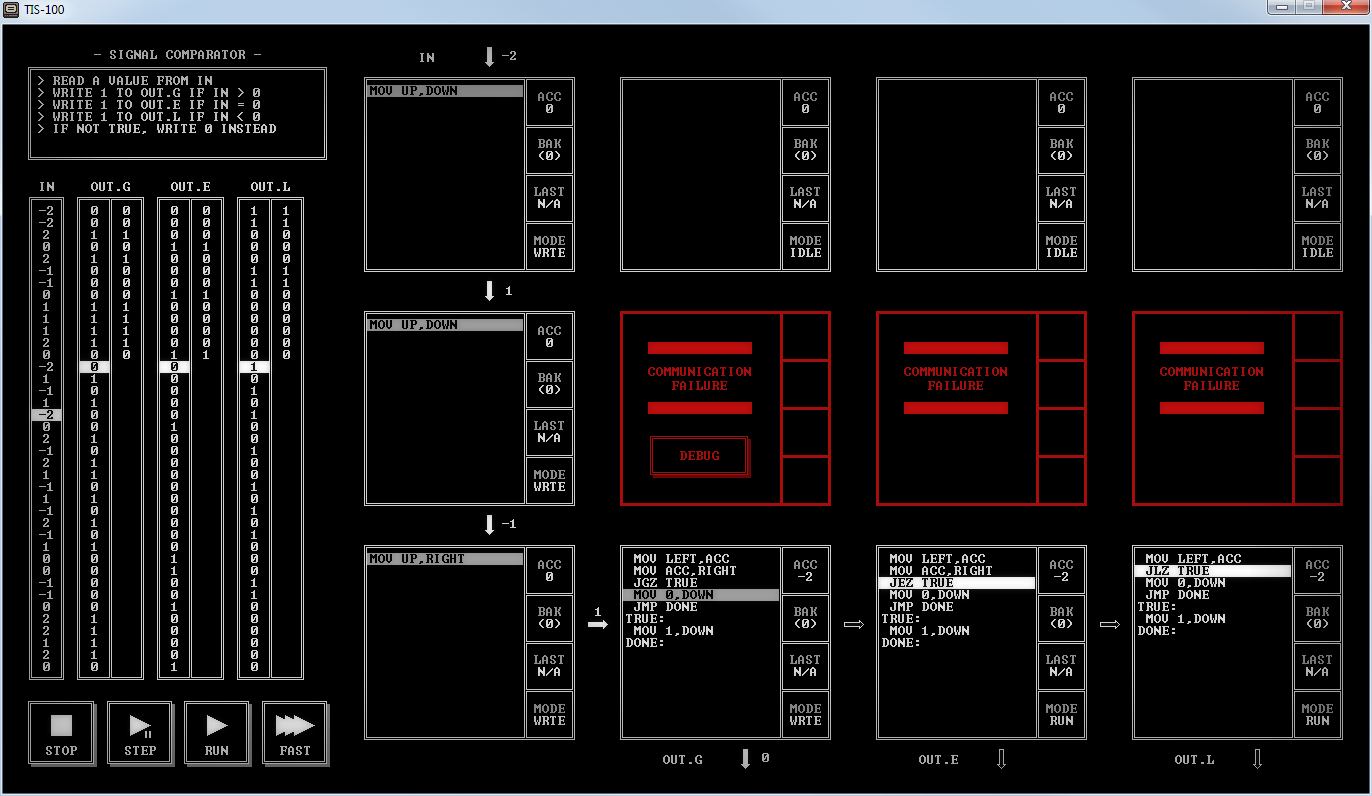Viewport: 1372px width, 796px height.
Task: Click the TRUE: label in the JLZ node
Action: (1157, 607)
